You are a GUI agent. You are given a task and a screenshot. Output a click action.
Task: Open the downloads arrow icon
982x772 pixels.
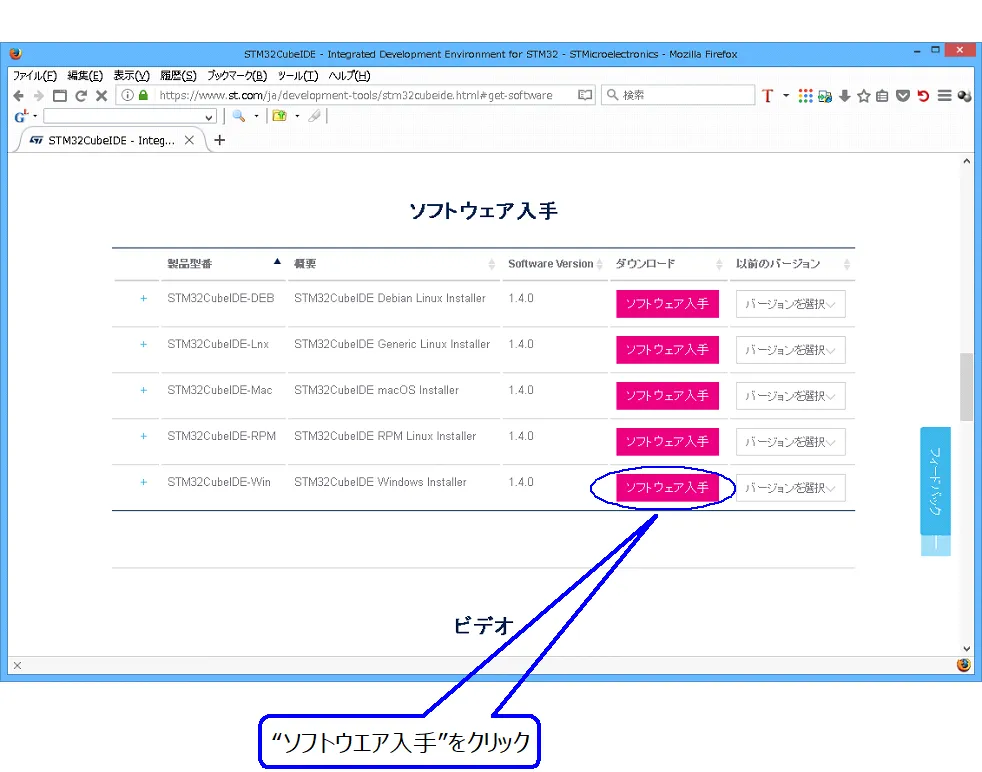point(844,96)
